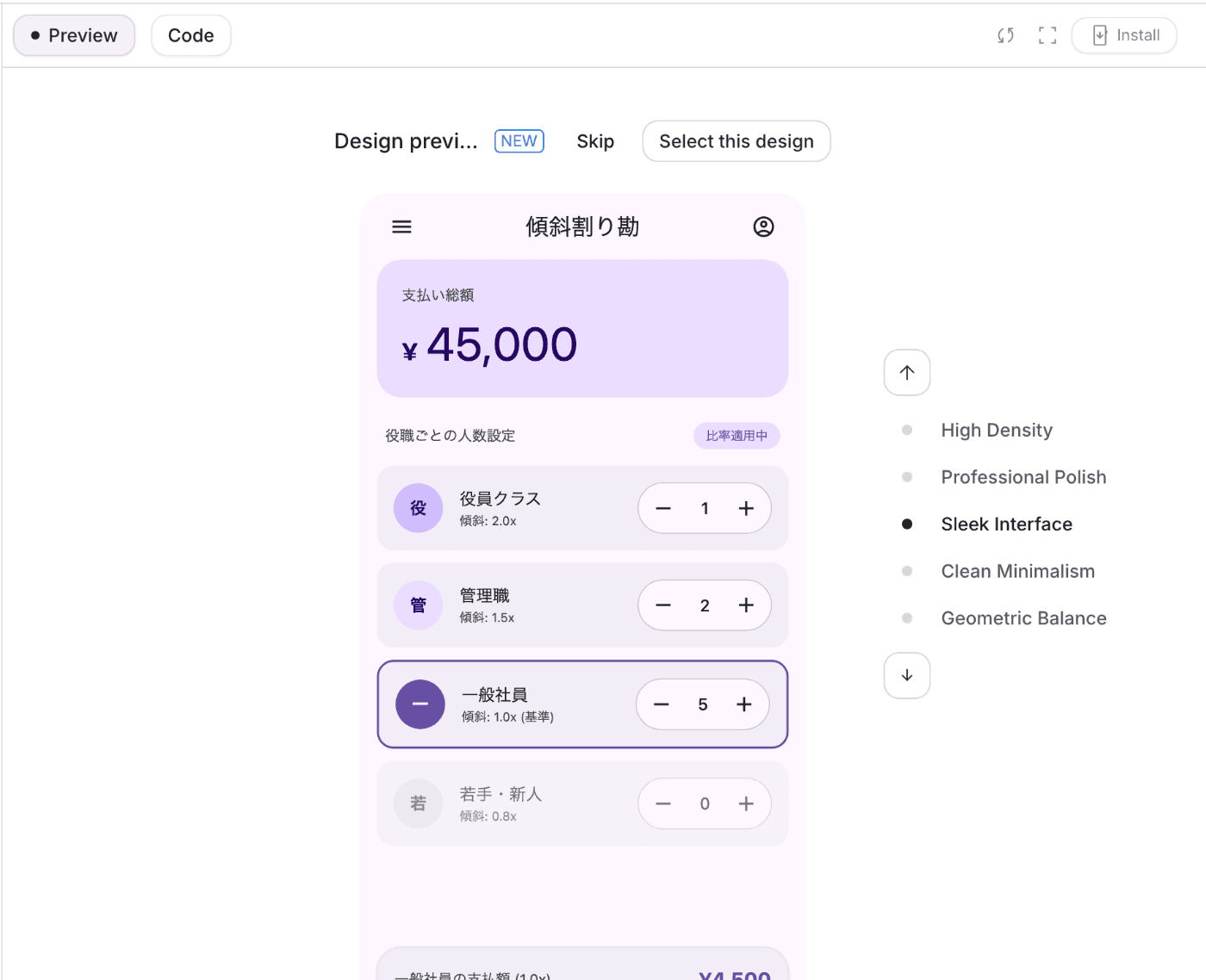The width and height of the screenshot is (1206, 980).
Task: Open the user profile icon in the app header
Action: pos(763,226)
